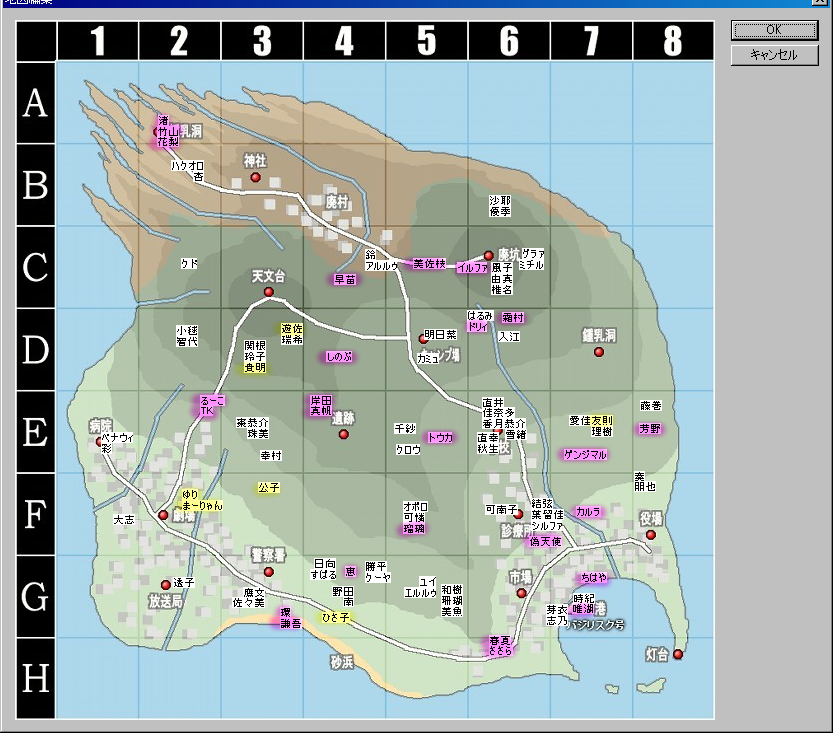Image resolution: width=833 pixels, height=733 pixels.
Task: Select row header H
Action: (36, 678)
